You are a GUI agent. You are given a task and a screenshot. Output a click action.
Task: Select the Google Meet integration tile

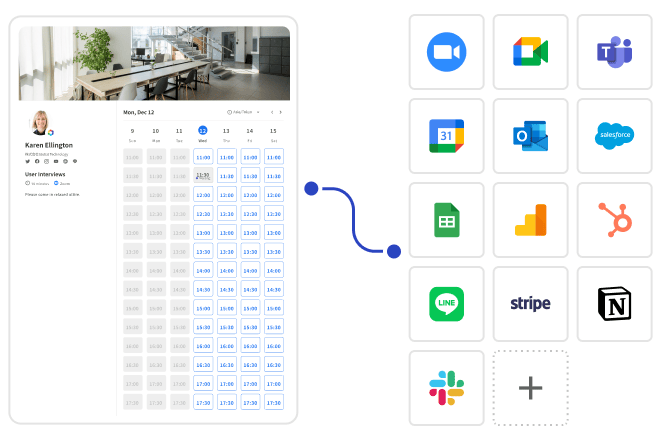coord(530,52)
